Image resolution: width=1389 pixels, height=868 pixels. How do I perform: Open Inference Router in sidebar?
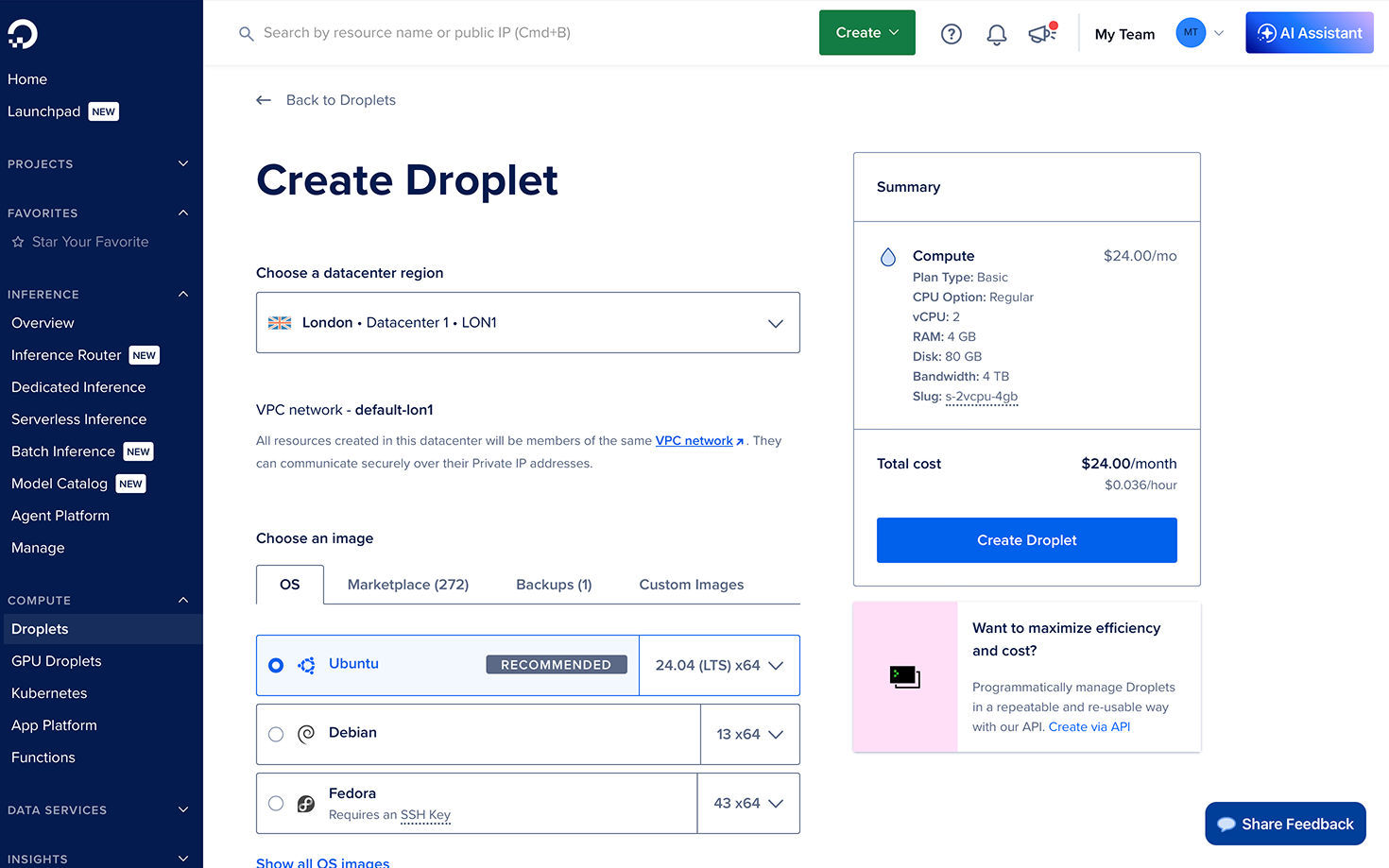(x=66, y=355)
